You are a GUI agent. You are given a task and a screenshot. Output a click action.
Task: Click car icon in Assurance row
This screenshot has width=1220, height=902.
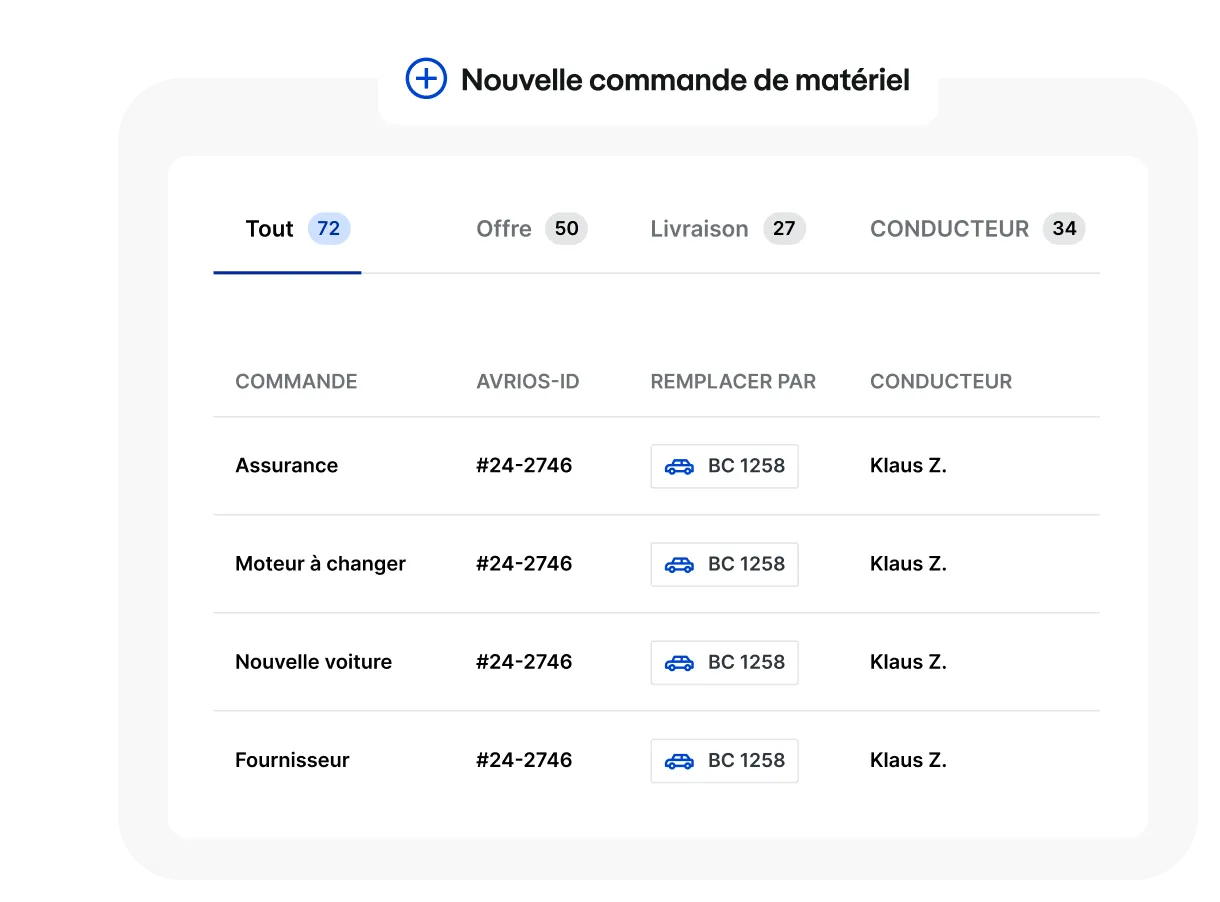tap(679, 466)
